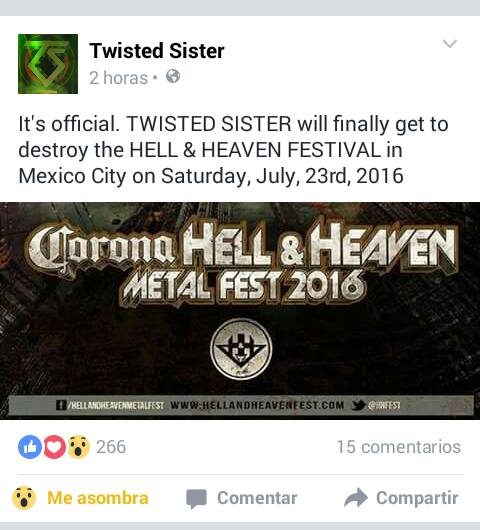The image size is (480, 530).
Task: Open the Hell & Heaven Metal Fest image
Action: [x=240, y=311]
